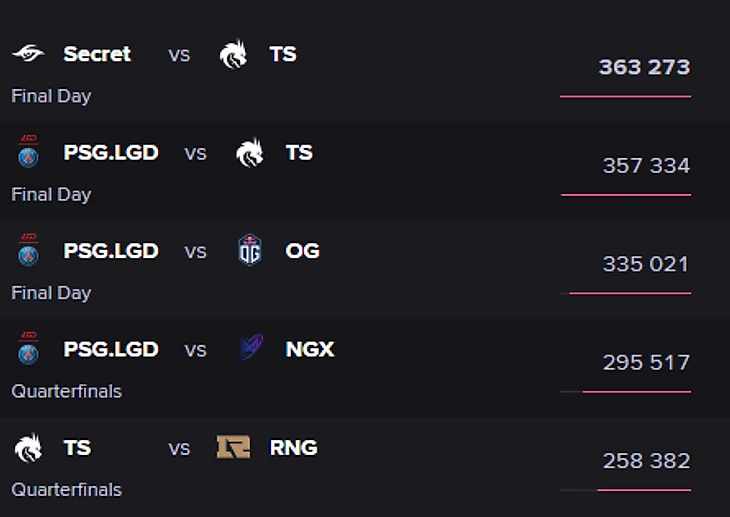This screenshot has height=517, width=730.
Task: Click the OG team logo
Action: (250, 250)
